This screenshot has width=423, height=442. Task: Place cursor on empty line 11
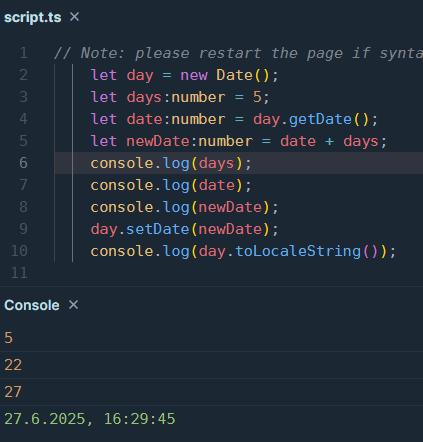(x=233, y=273)
